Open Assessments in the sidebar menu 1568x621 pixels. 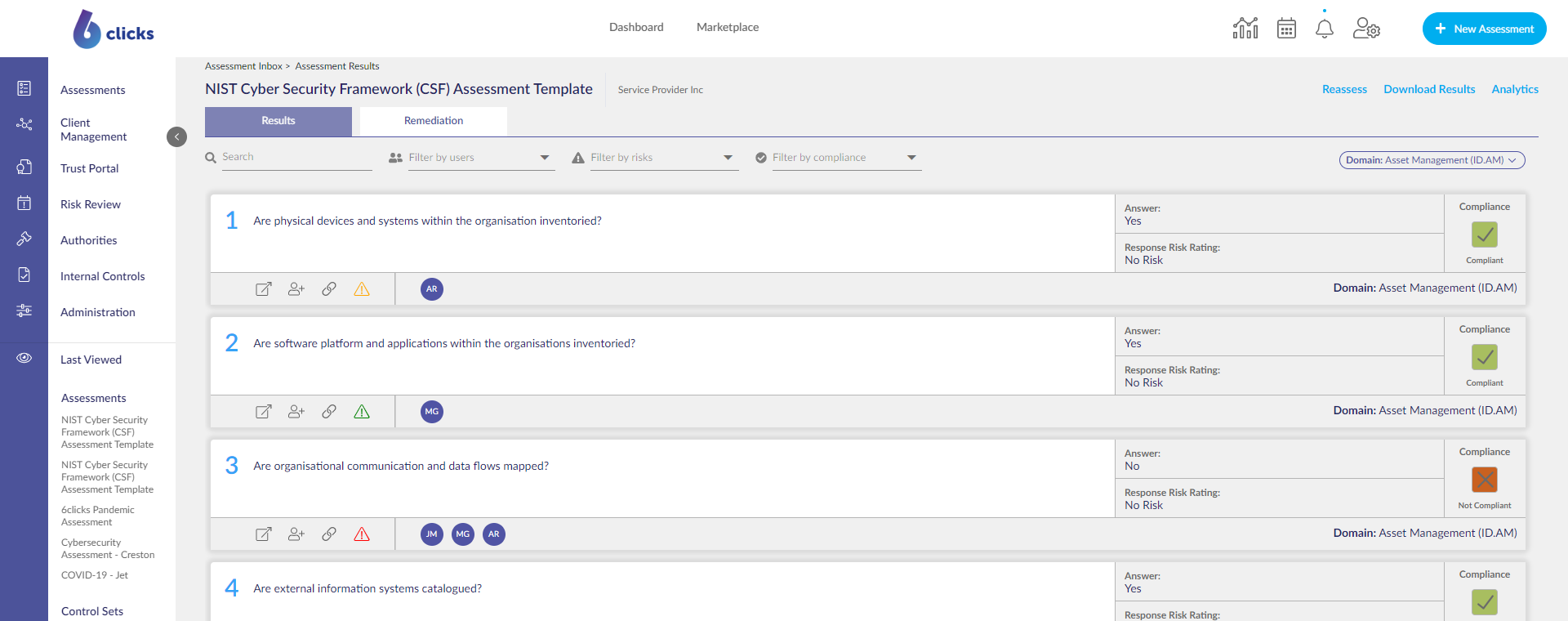tap(93, 90)
